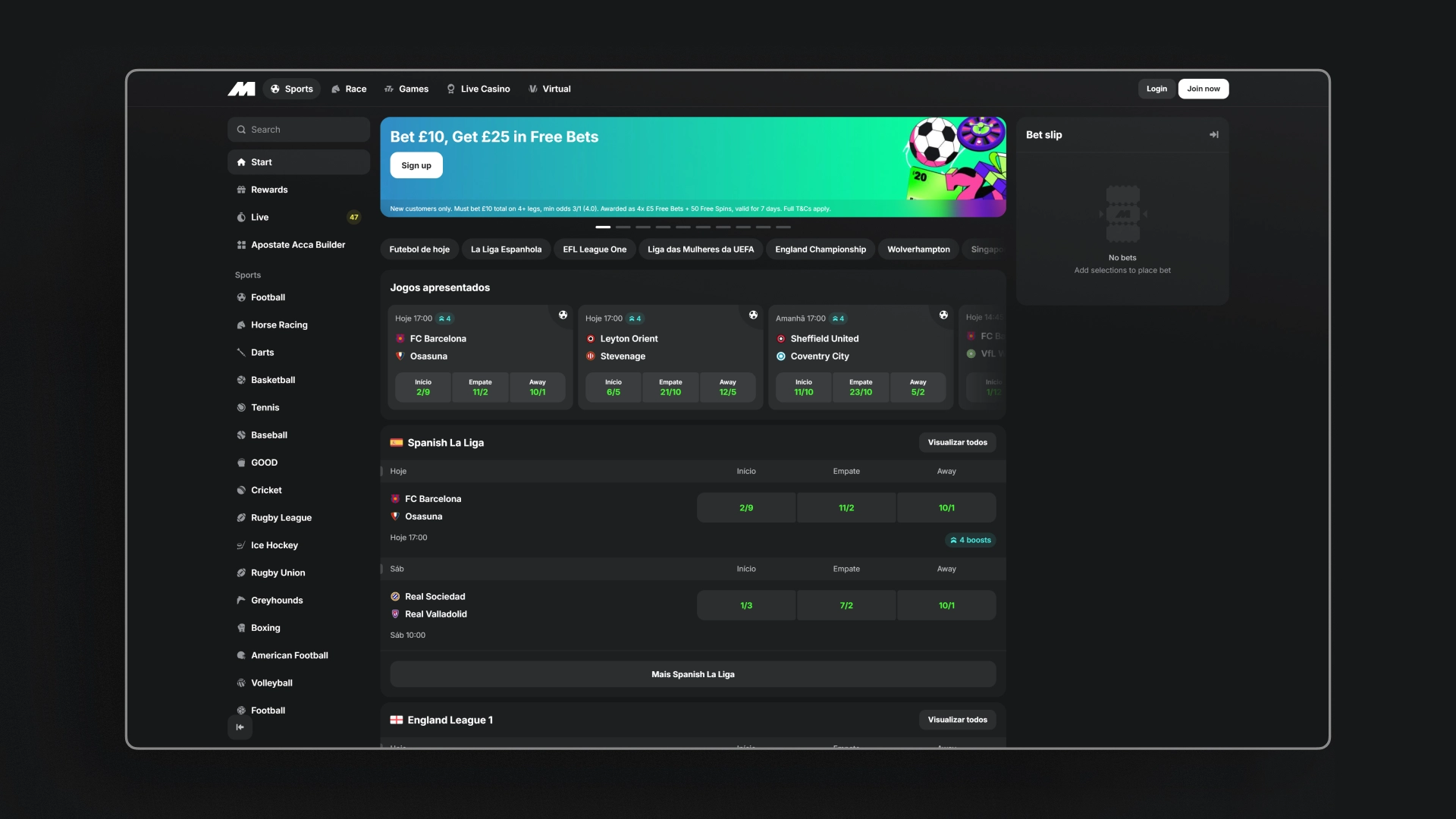Select Baseball in sports list

click(299, 435)
